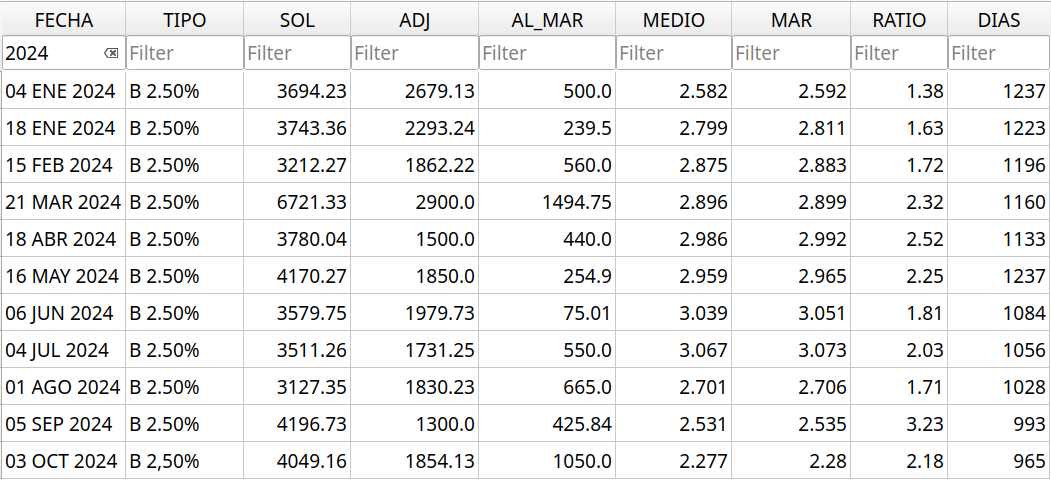Sort by the TIPO column header

click(x=184, y=20)
